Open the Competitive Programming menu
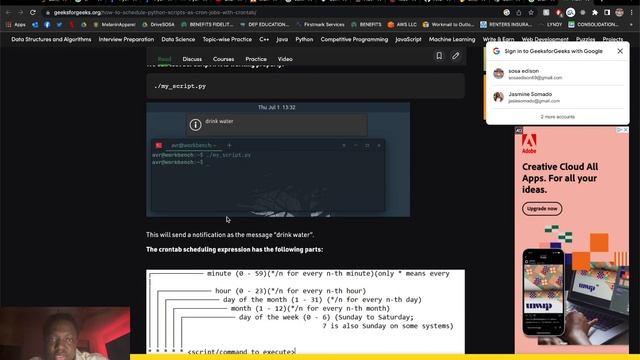 tap(354, 40)
